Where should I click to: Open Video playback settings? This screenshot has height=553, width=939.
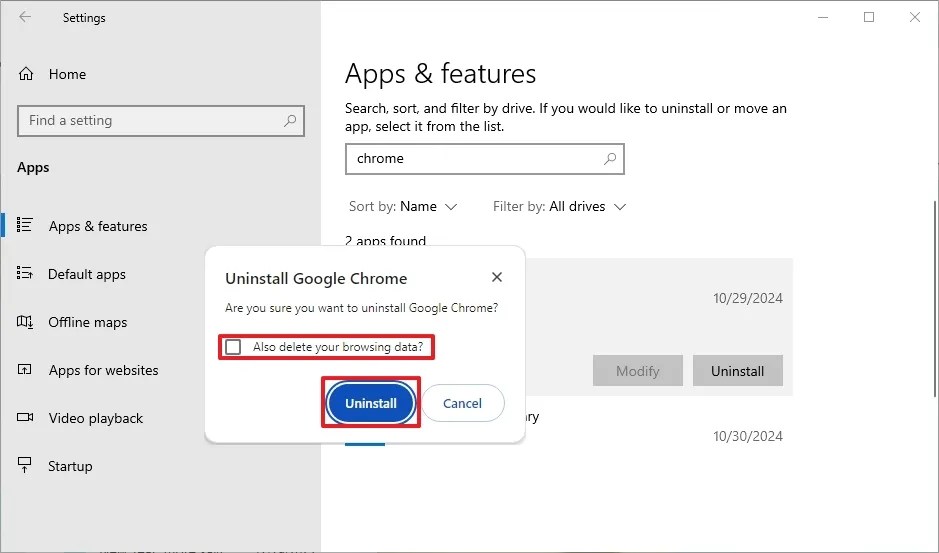[96, 418]
